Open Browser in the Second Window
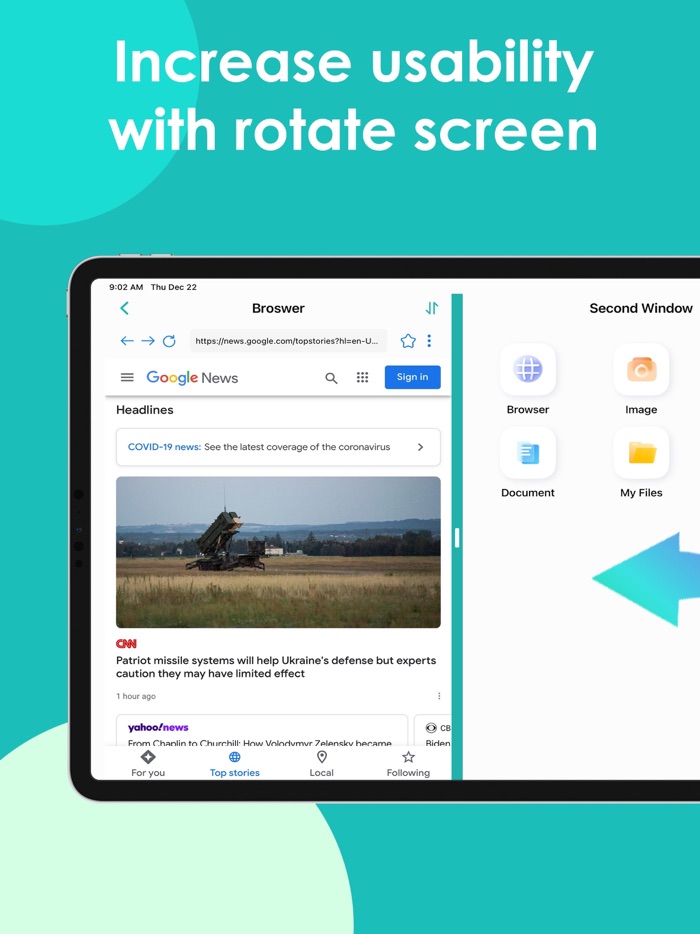The image size is (700, 934). [x=528, y=379]
